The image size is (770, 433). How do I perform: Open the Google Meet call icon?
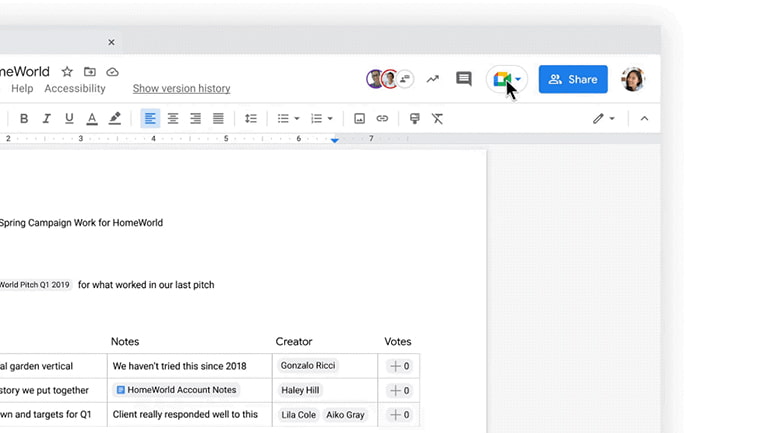tap(502, 79)
